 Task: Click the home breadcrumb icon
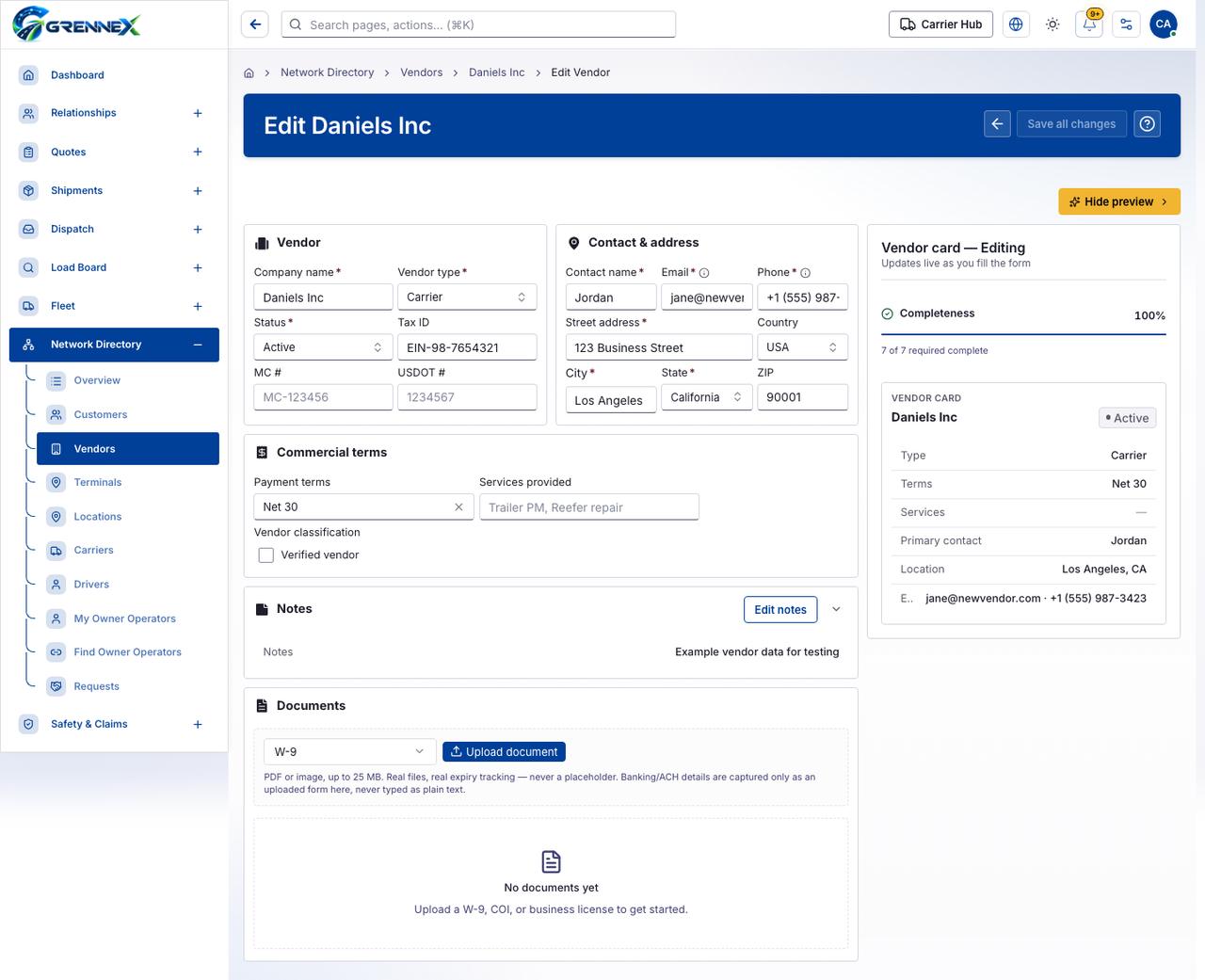coord(249,72)
